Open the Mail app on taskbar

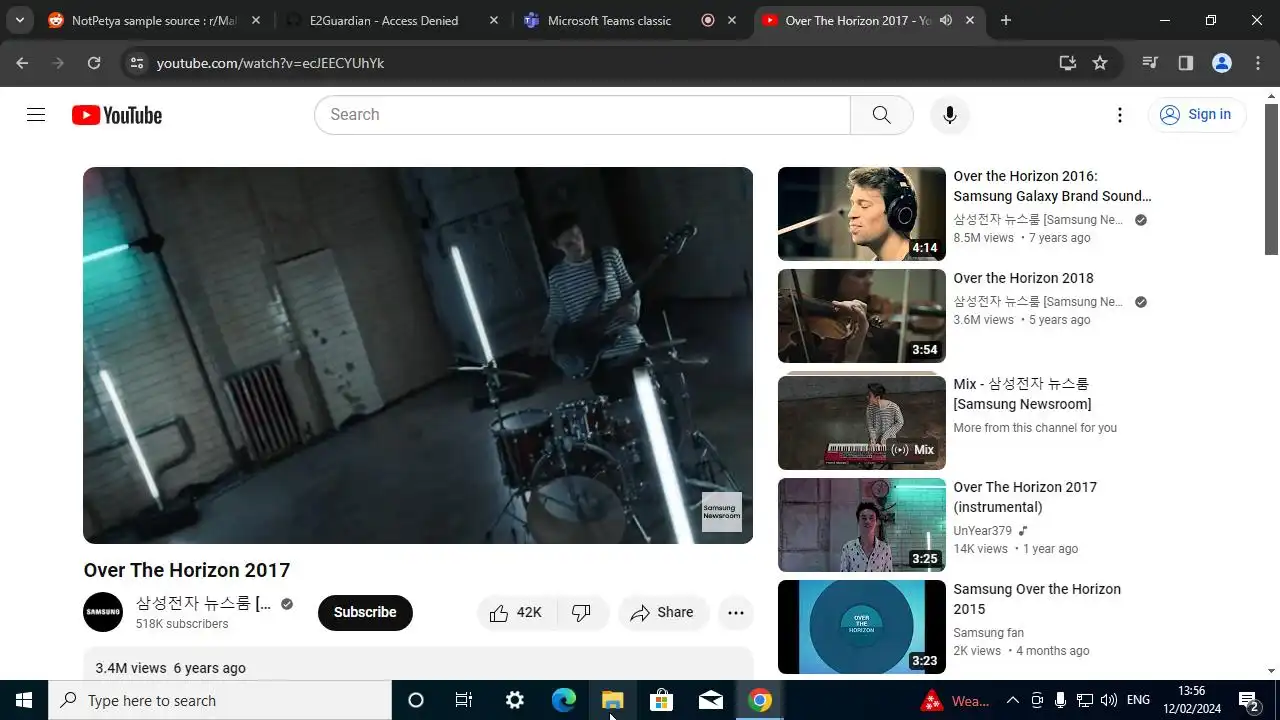(711, 700)
